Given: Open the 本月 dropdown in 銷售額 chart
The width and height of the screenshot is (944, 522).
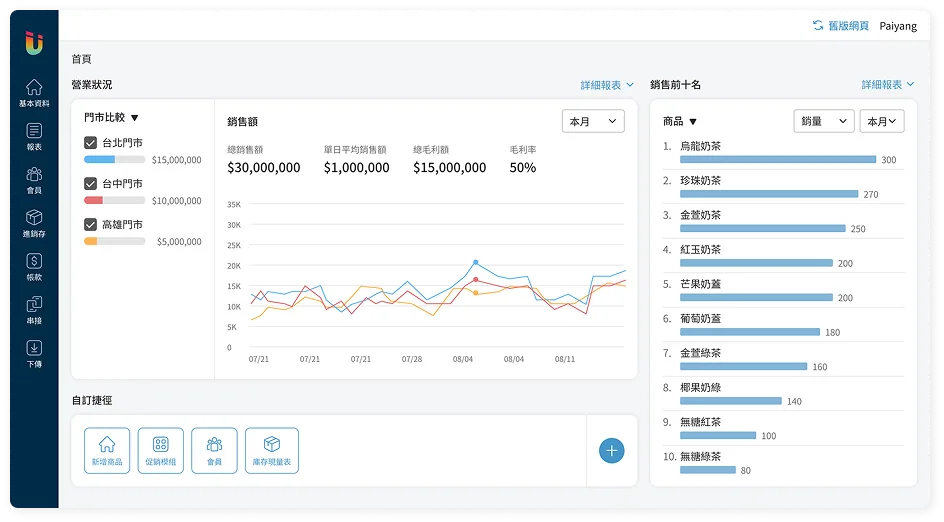Looking at the screenshot, I should point(594,122).
